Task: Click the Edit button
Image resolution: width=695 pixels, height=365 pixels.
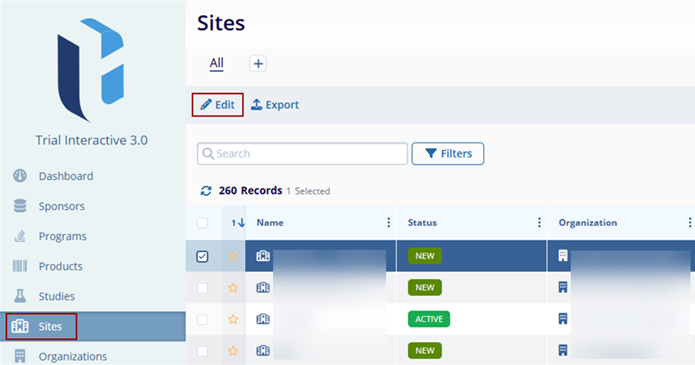Action: pos(218,105)
